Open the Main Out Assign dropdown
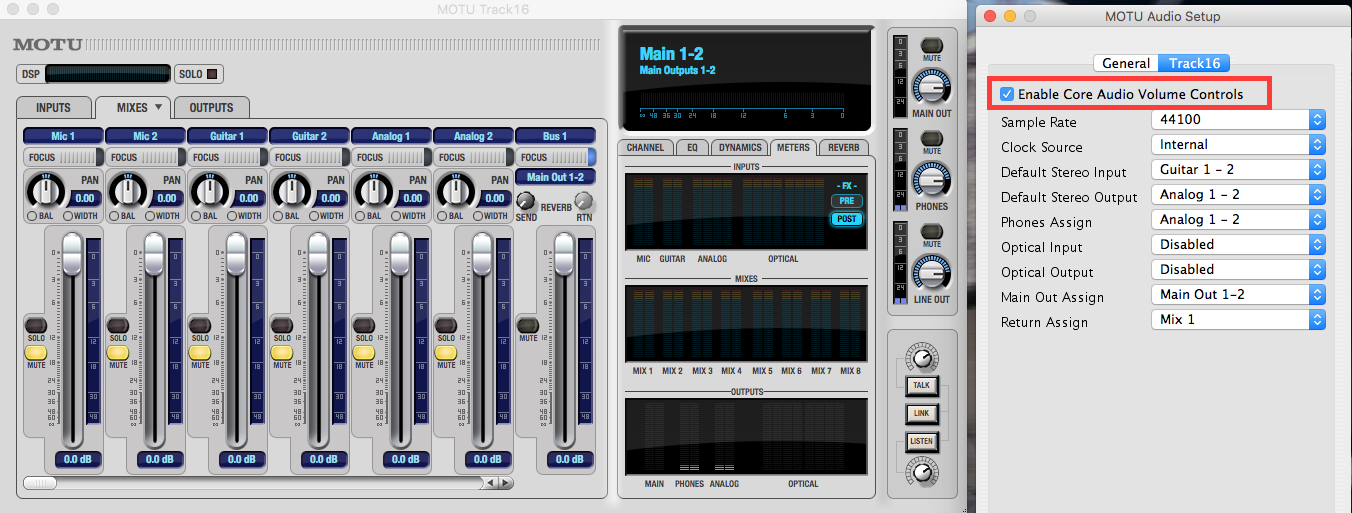Image resolution: width=1352 pixels, height=513 pixels. (1238, 295)
